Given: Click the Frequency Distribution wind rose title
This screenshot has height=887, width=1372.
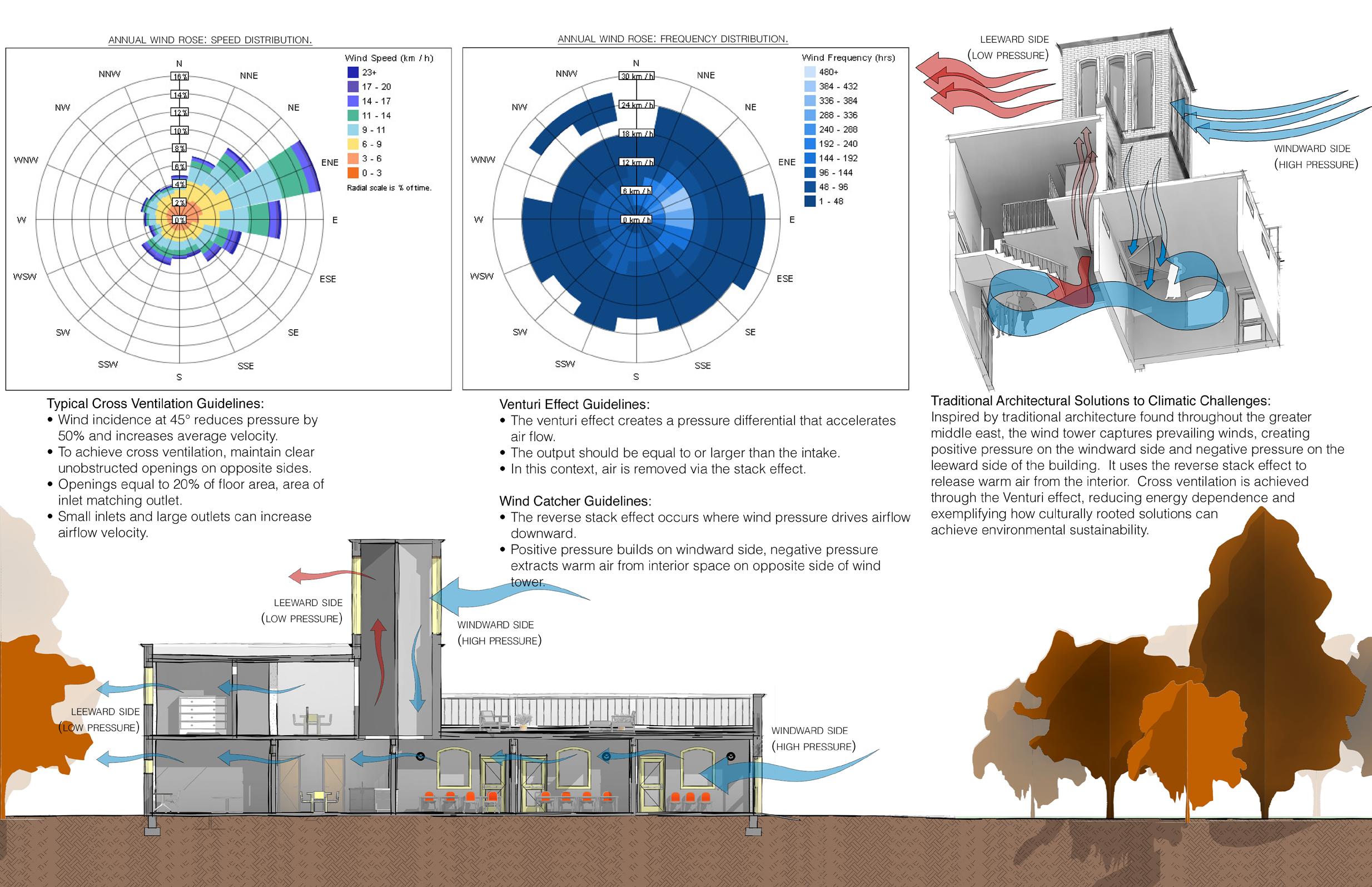Looking at the screenshot, I should (x=672, y=39).
